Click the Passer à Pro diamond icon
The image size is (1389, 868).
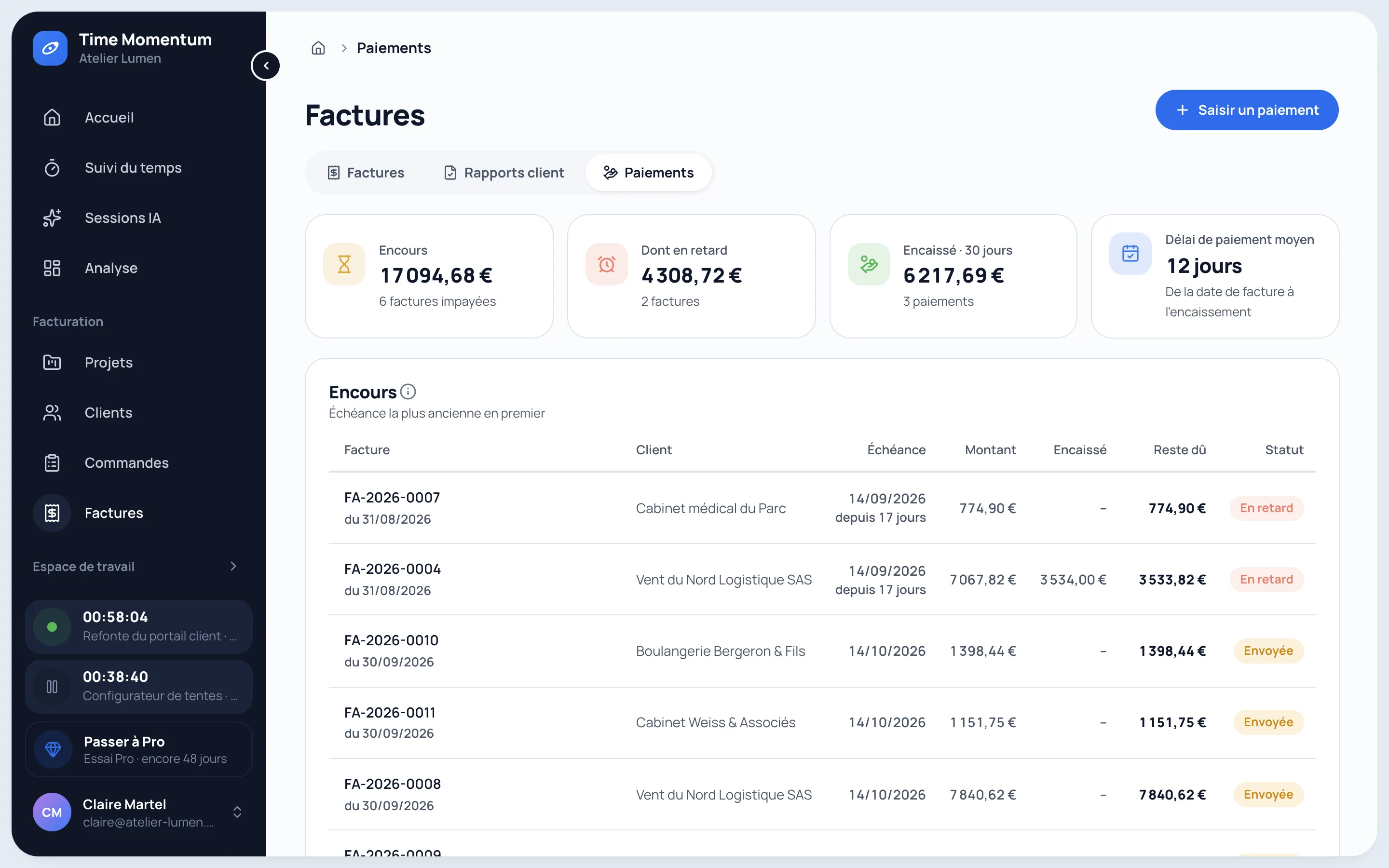point(53,750)
